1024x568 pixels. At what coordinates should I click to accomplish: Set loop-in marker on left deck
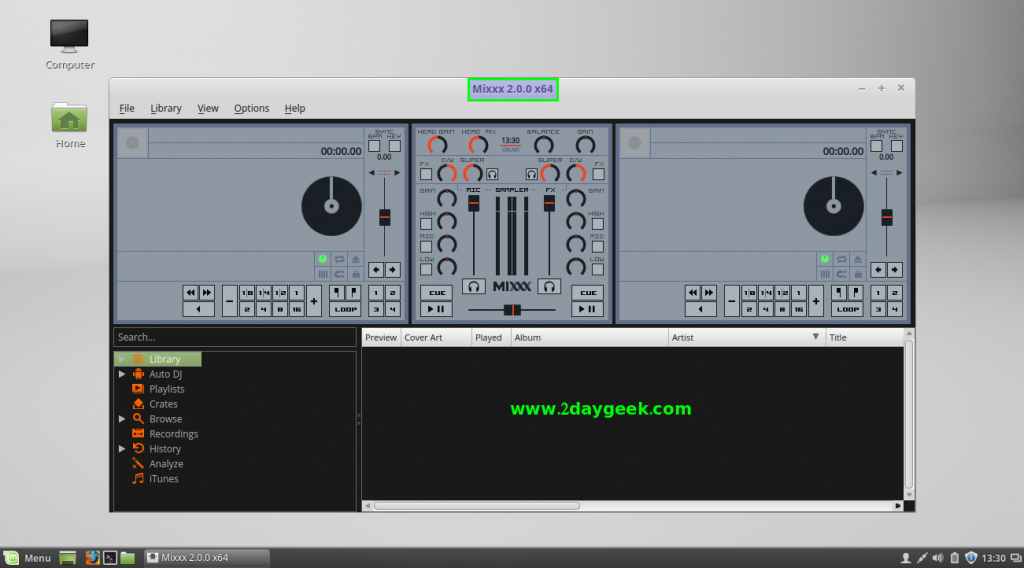point(337,292)
